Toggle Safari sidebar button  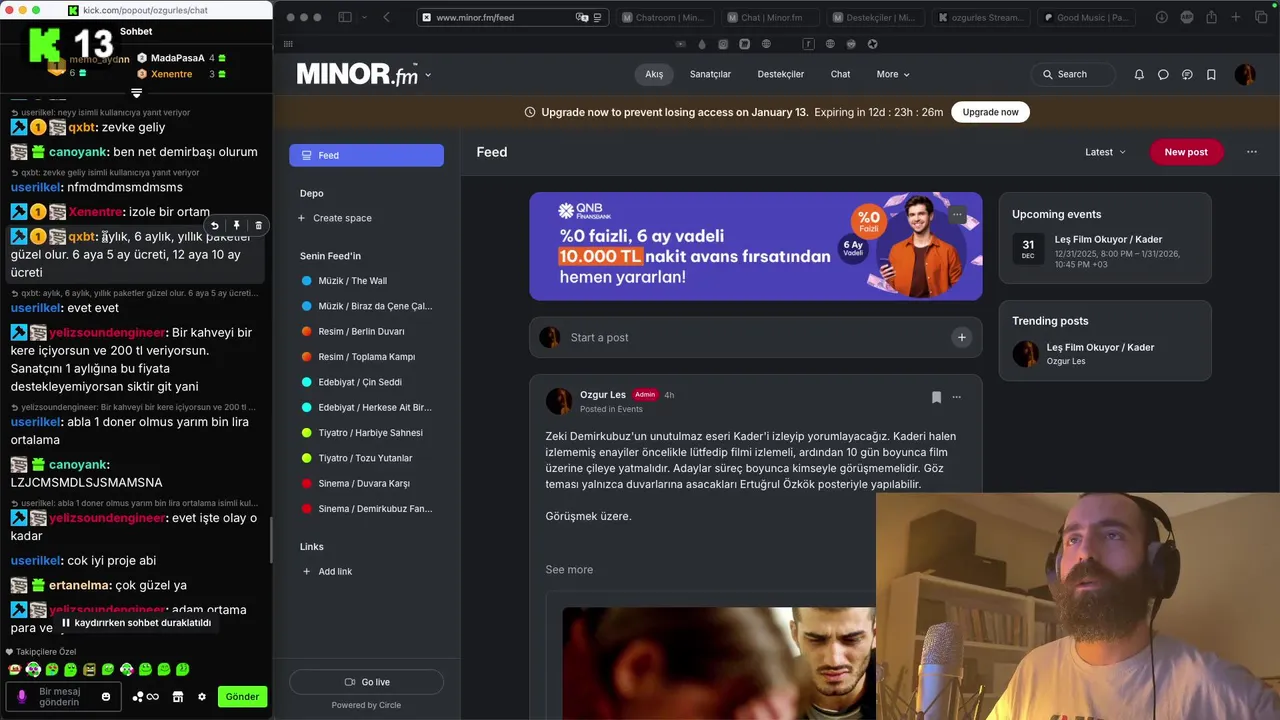click(345, 17)
